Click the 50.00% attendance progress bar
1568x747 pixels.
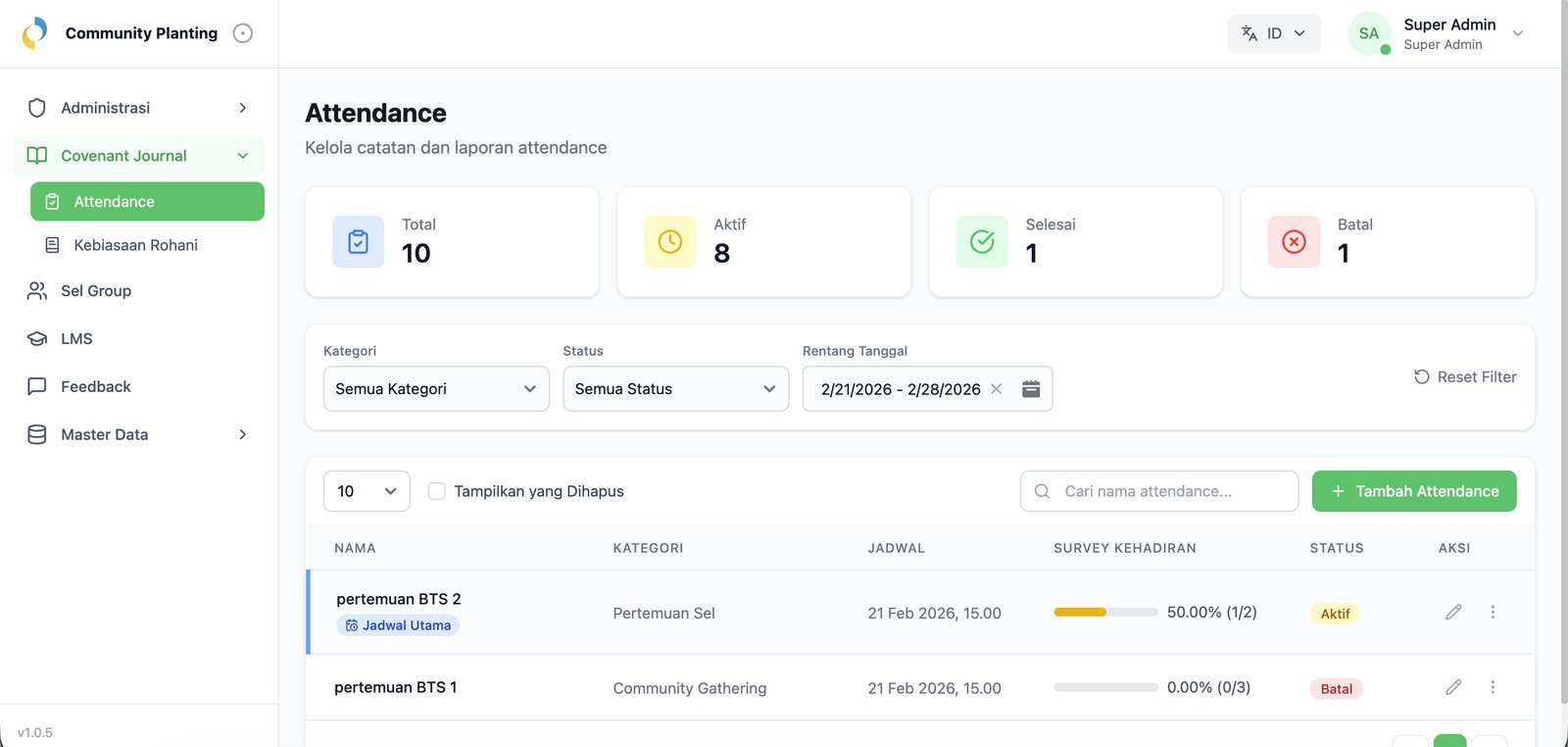click(1105, 612)
